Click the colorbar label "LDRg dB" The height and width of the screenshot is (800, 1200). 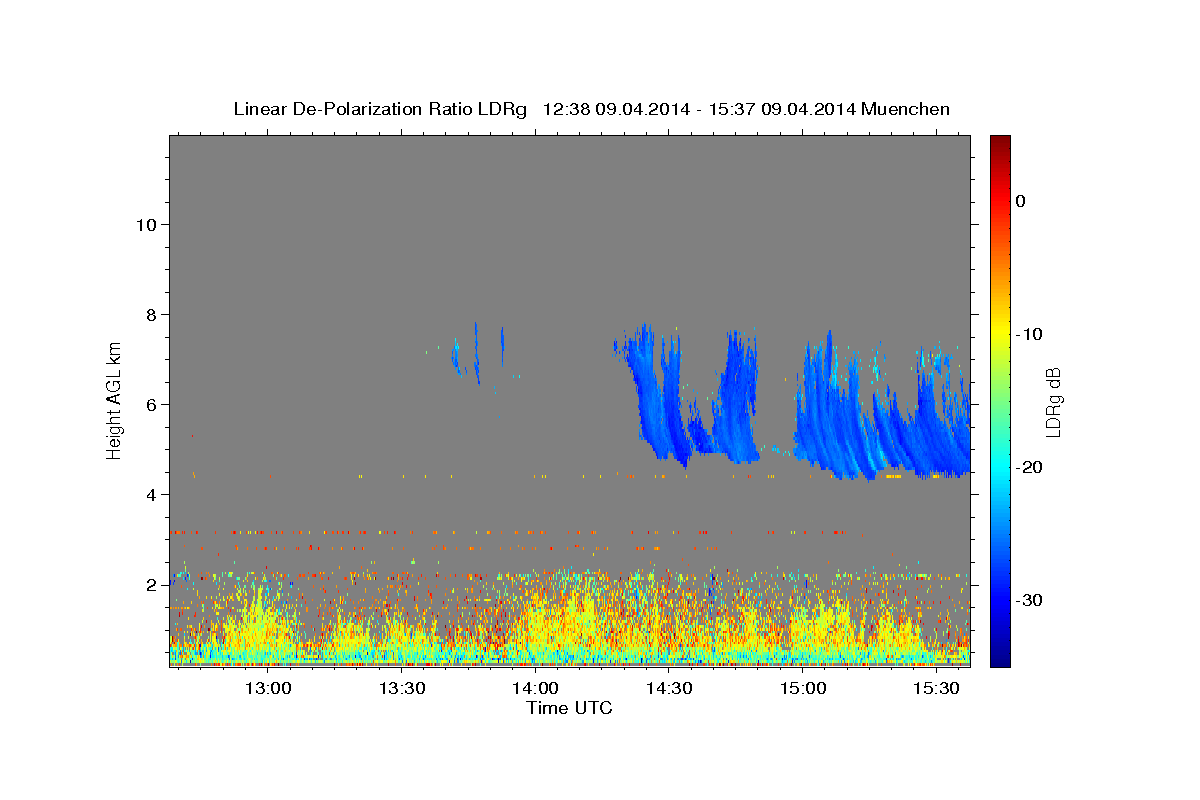click(1053, 401)
